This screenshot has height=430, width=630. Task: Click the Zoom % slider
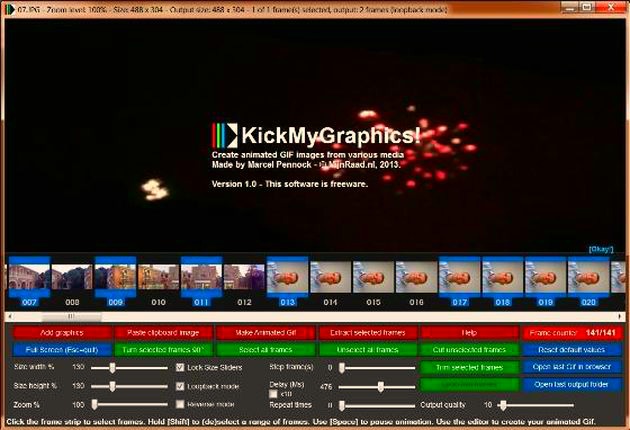(x=129, y=404)
